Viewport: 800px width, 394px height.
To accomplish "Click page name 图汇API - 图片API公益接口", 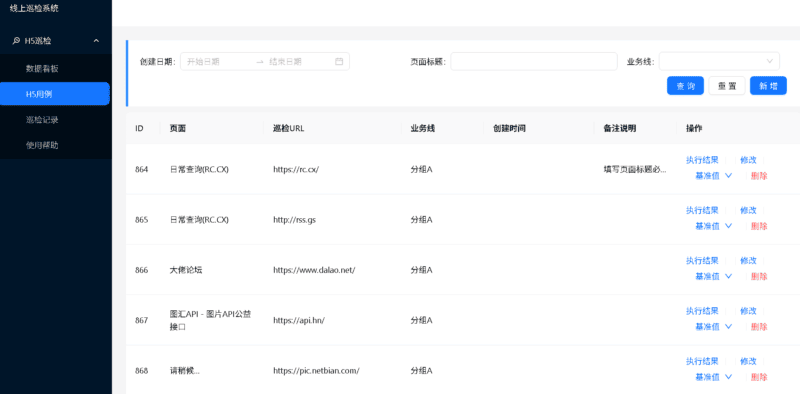I will [210, 321].
